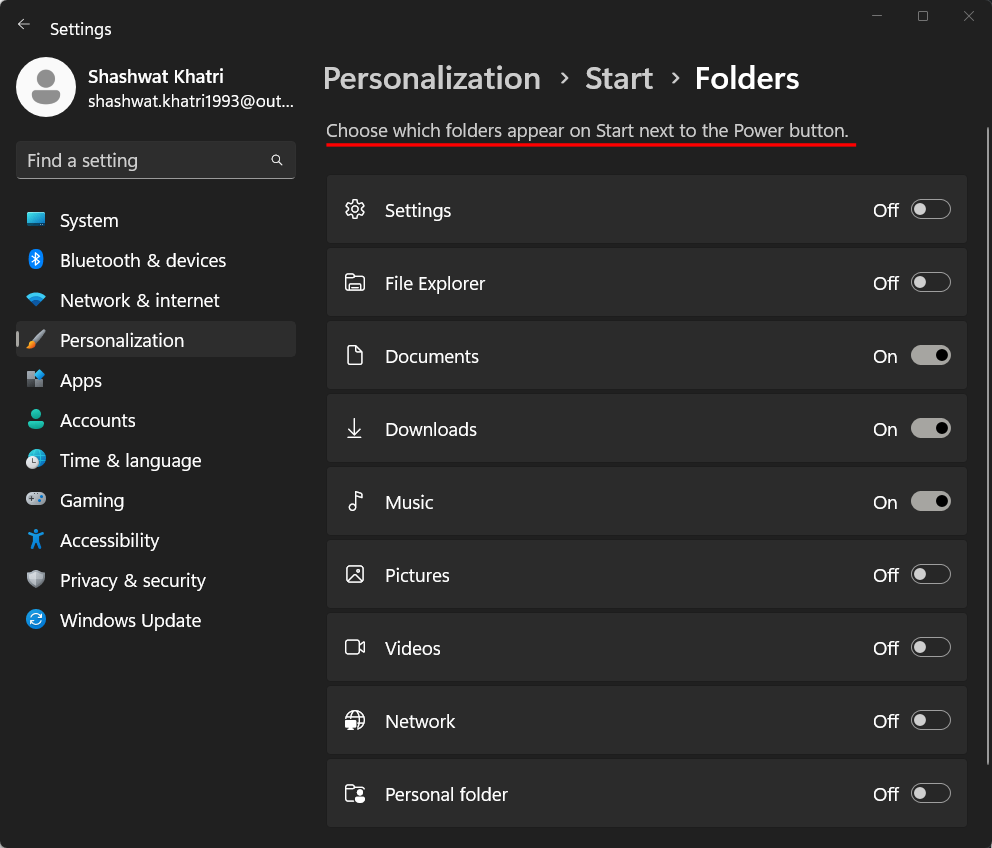
Task: Open Privacy & security section
Action: [133, 580]
